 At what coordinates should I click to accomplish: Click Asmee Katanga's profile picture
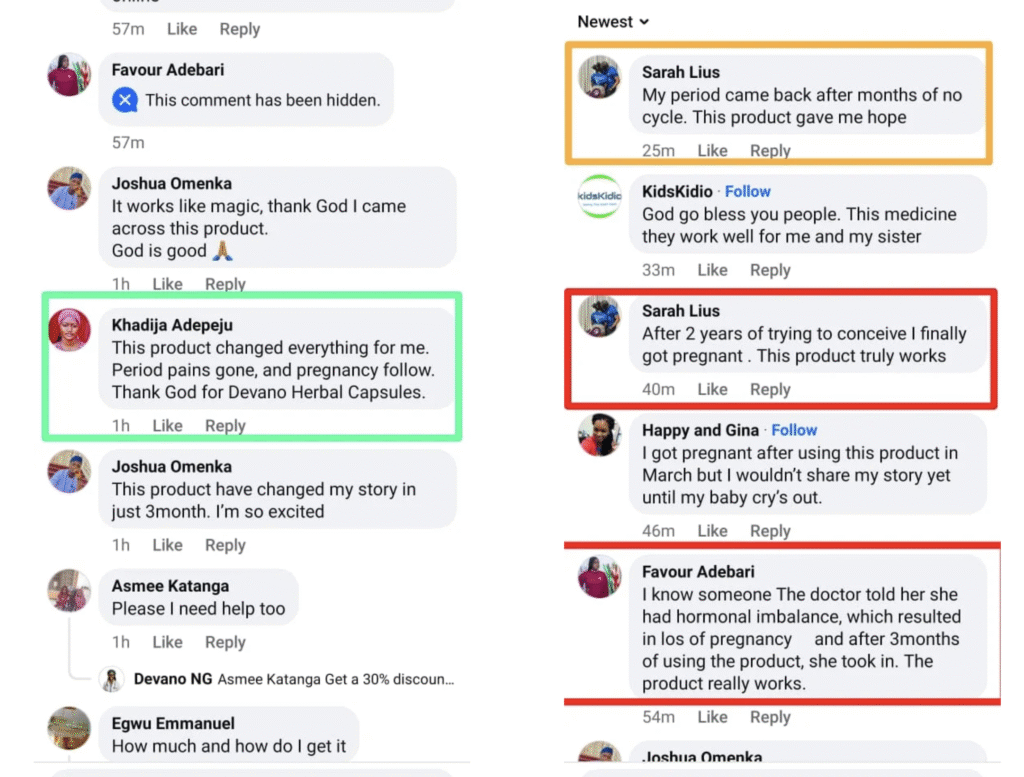[x=70, y=591]
